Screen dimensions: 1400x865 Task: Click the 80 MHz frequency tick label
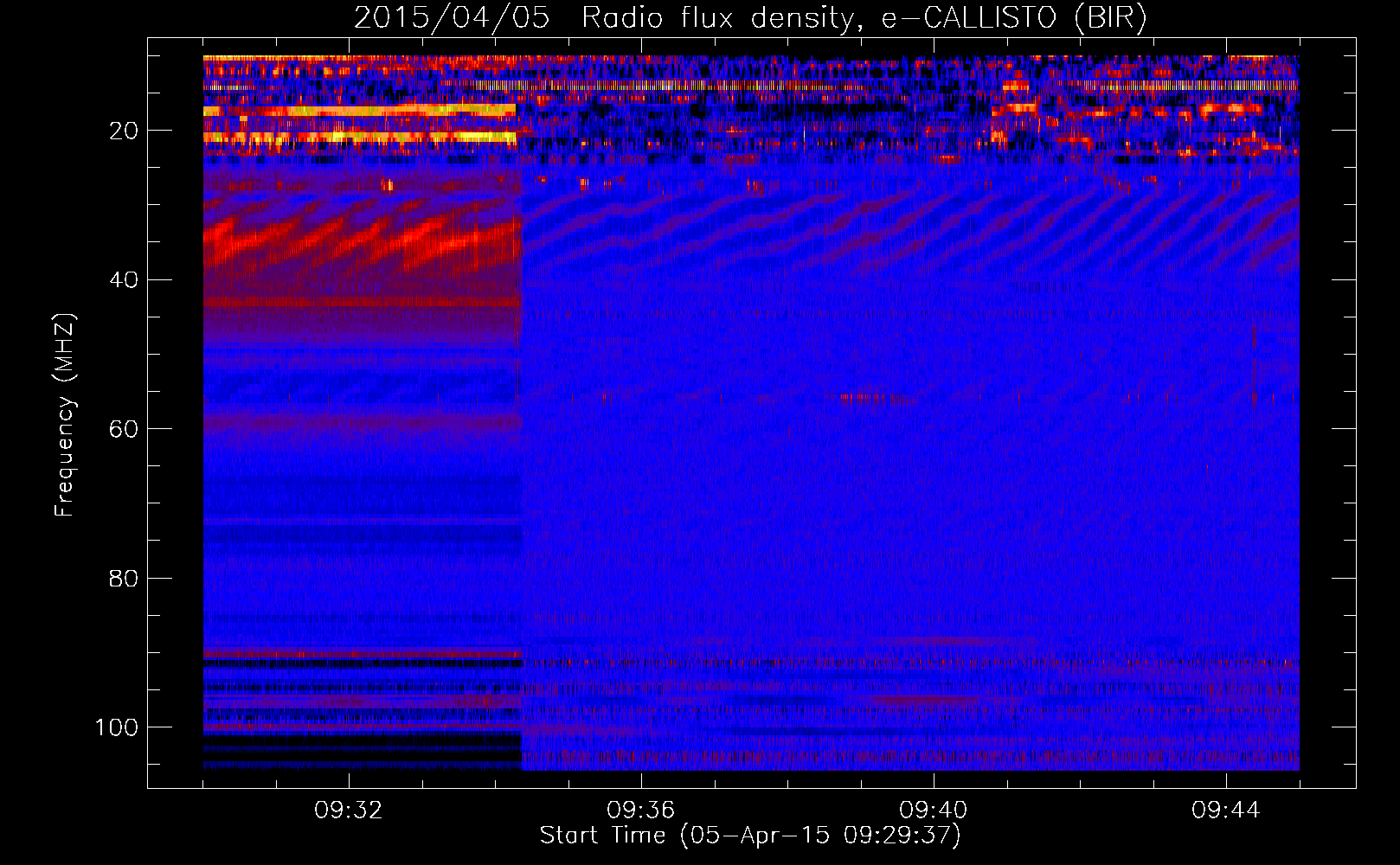click(124, 578)
